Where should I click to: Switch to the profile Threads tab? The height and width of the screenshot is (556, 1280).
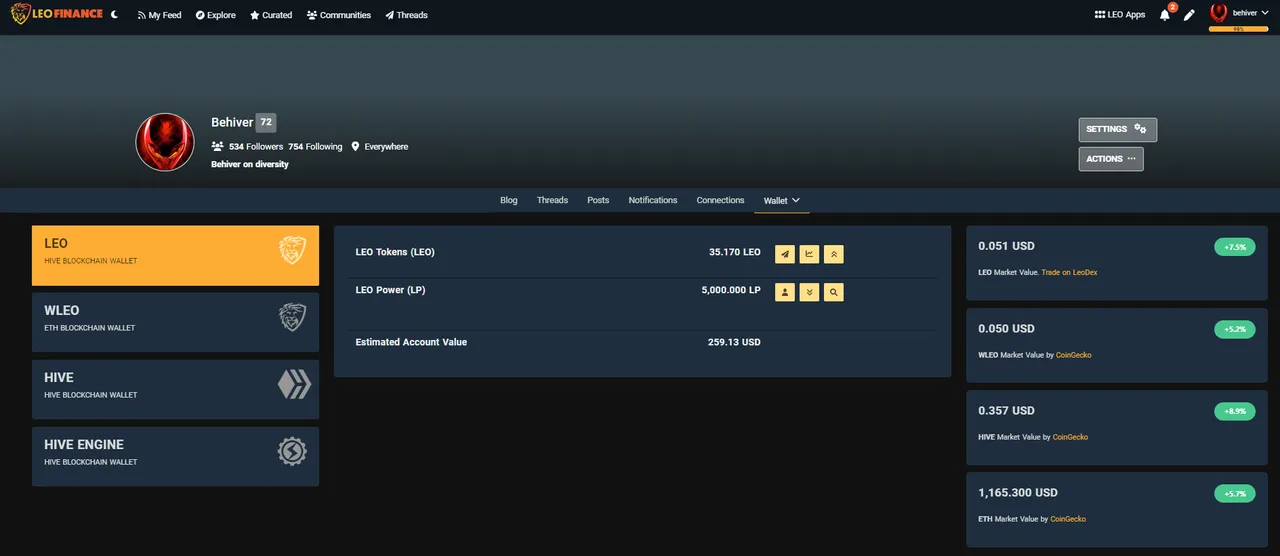(x=552, y=200)
